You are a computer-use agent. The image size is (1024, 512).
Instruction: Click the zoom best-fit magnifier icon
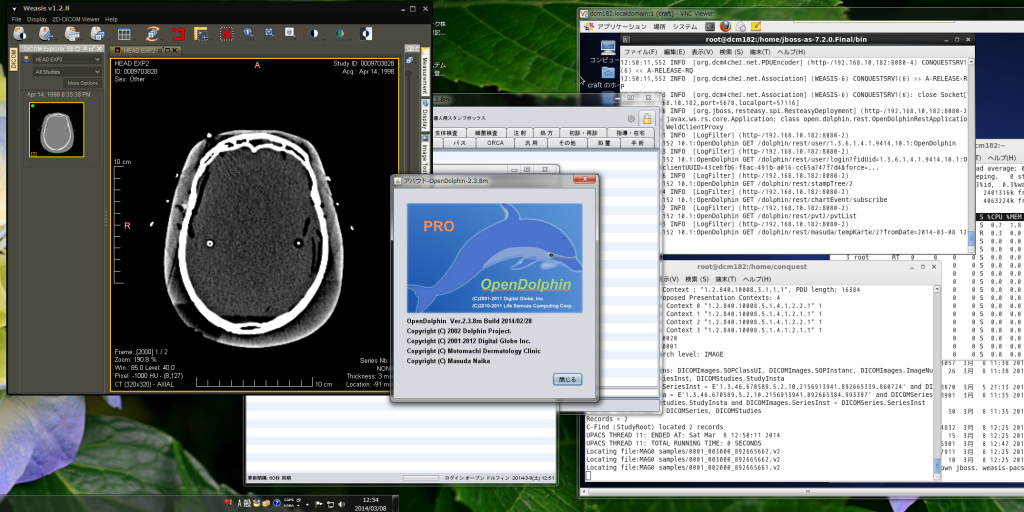270,33
